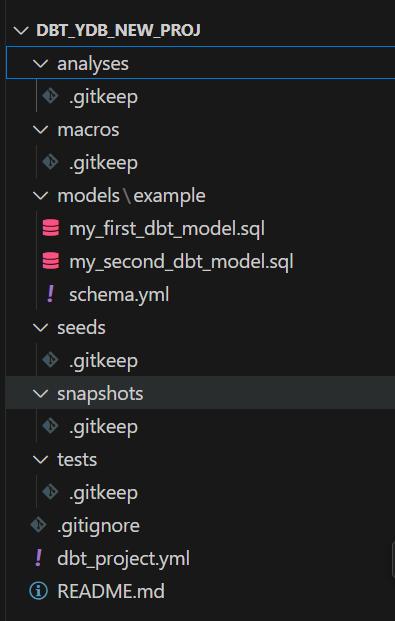395x621 pixels.
Task: Click git icon of .gitkeep under analyses
Action: (50, 97)
